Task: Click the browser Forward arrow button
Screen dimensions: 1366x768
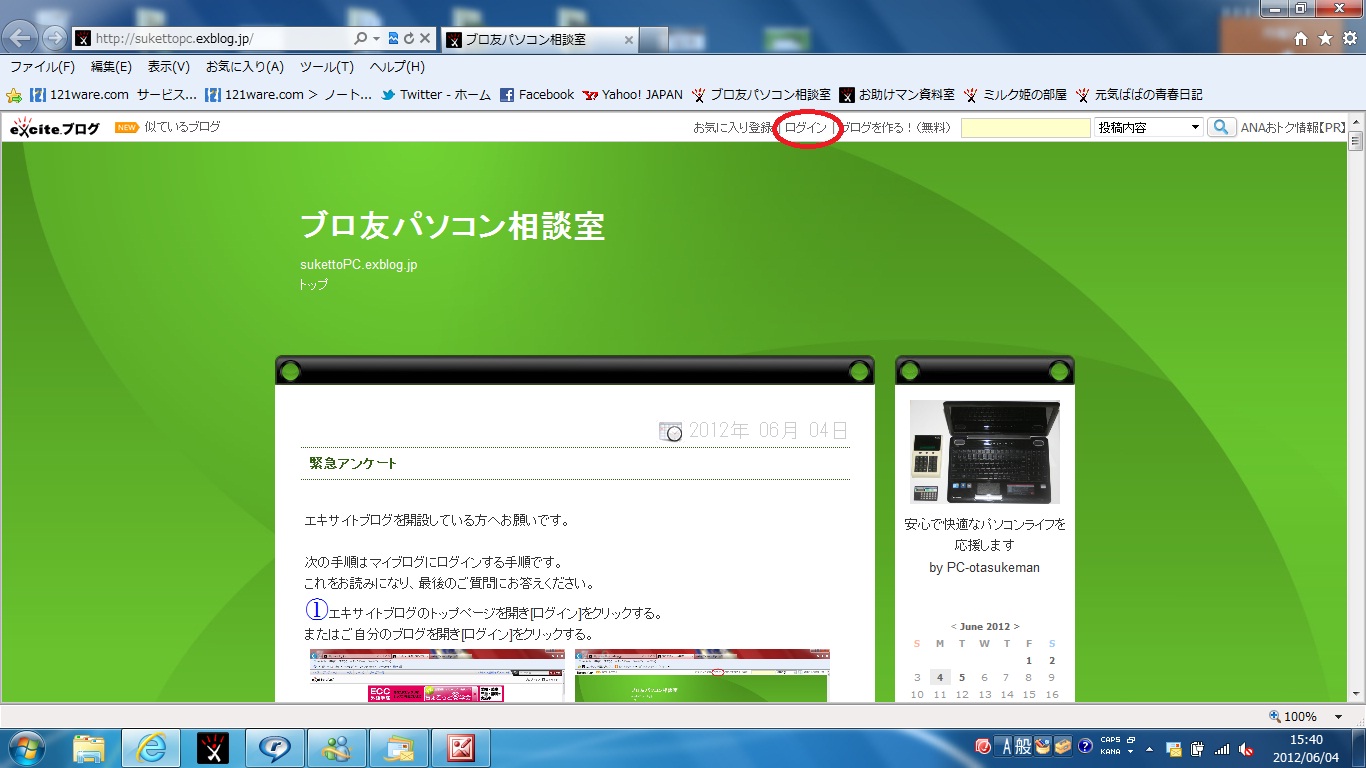Action: click(x=54, y=39)
